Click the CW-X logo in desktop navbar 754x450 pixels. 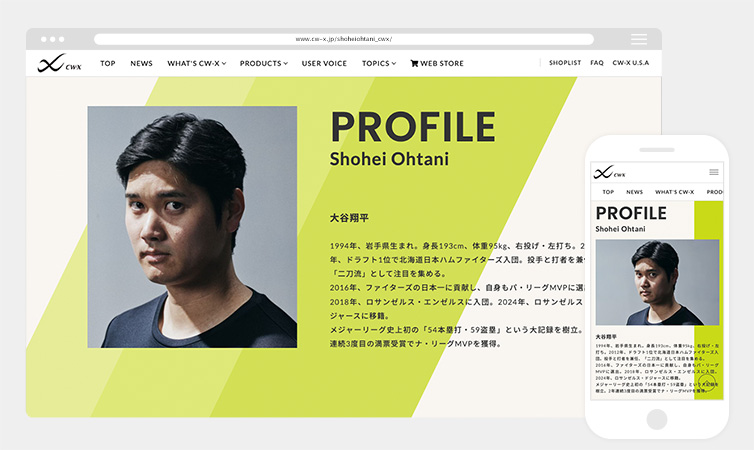(59, 63)
